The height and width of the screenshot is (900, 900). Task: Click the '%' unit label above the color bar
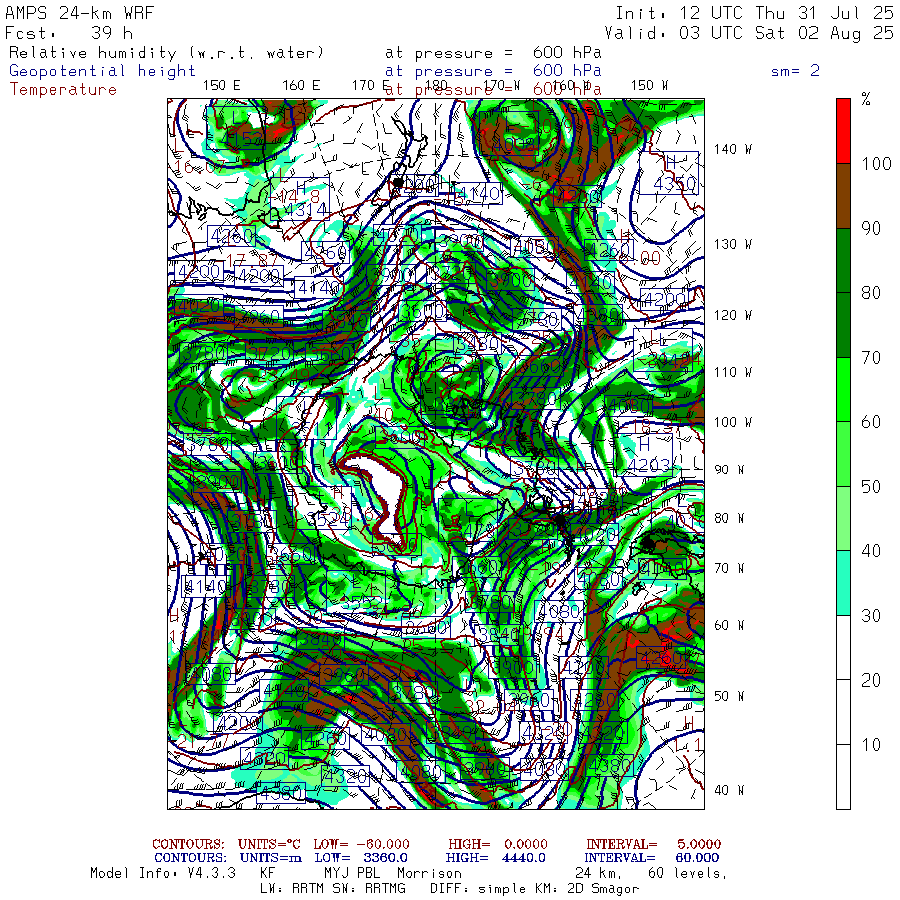coord(866,99)
